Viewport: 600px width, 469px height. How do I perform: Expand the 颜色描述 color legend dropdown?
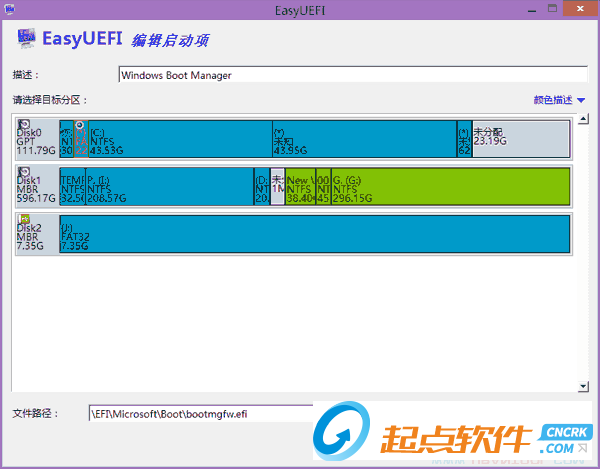(x=559, y=100)
